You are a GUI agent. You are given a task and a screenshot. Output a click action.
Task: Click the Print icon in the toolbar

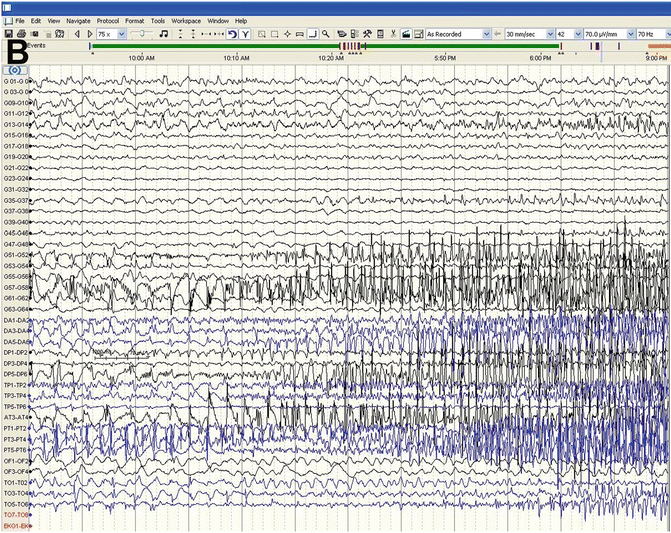pyautogui.click(x=22, y=34)
